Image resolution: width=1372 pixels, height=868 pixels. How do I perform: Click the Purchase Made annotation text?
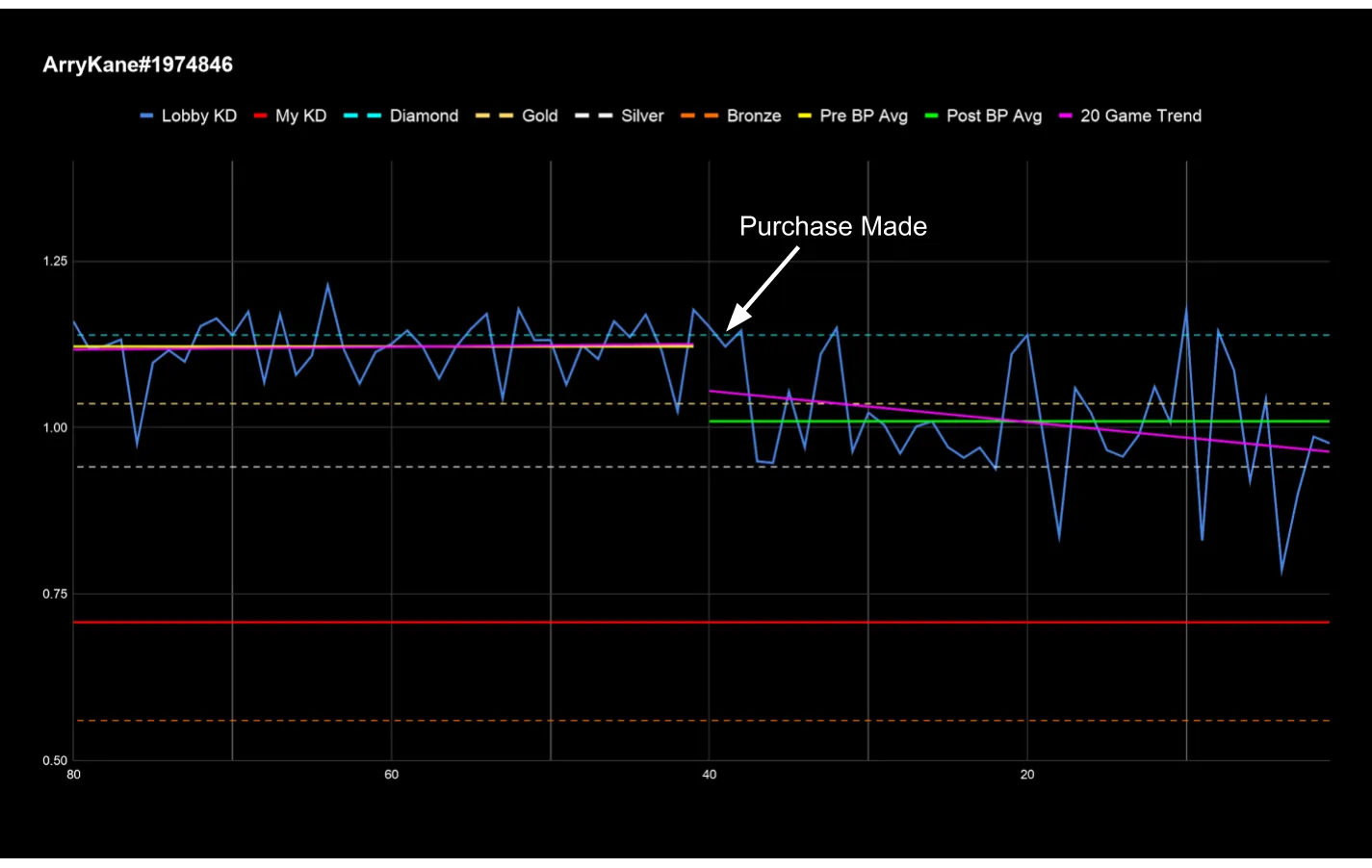[833, 226]
